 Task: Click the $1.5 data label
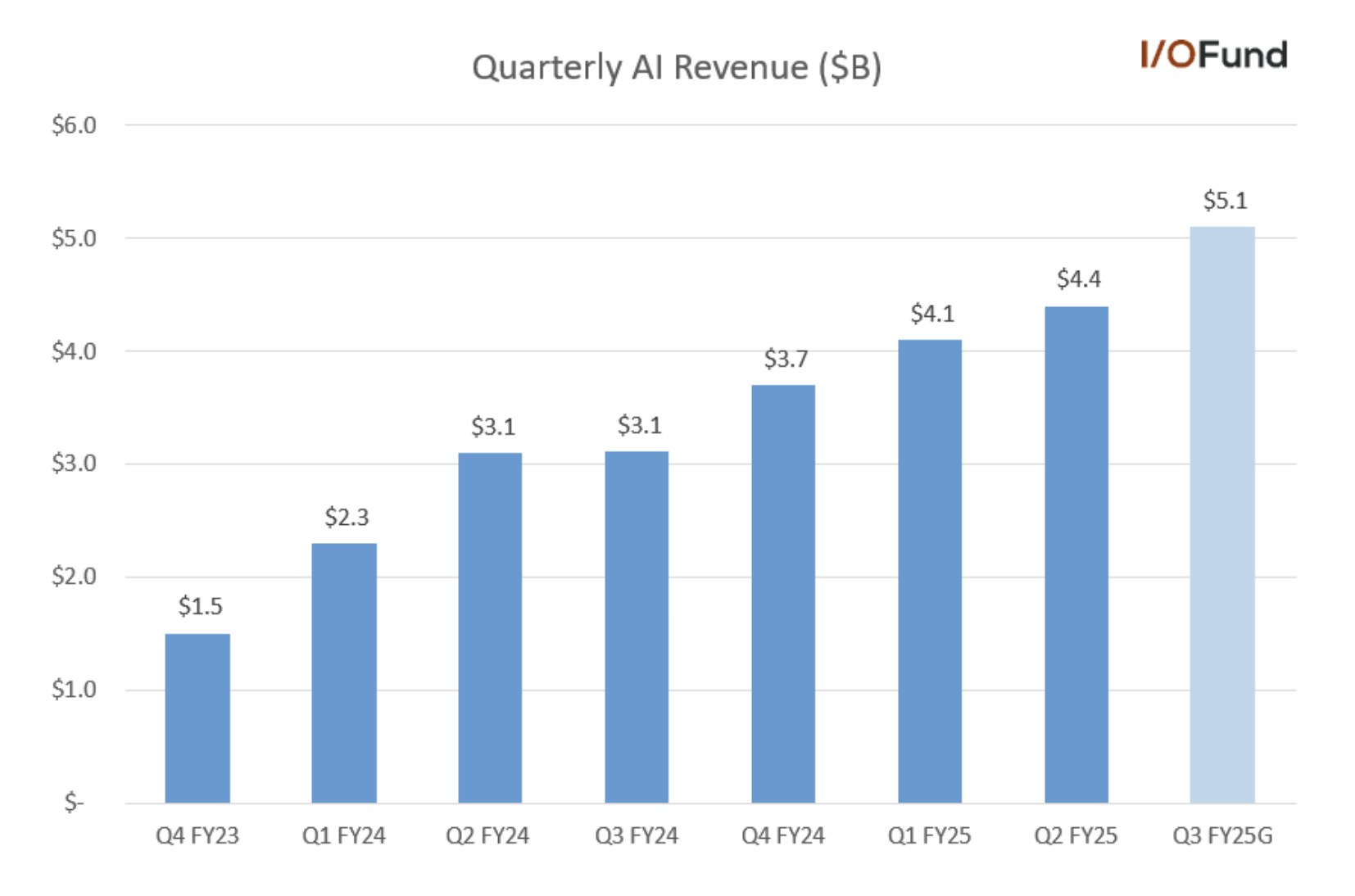point(199,607)
